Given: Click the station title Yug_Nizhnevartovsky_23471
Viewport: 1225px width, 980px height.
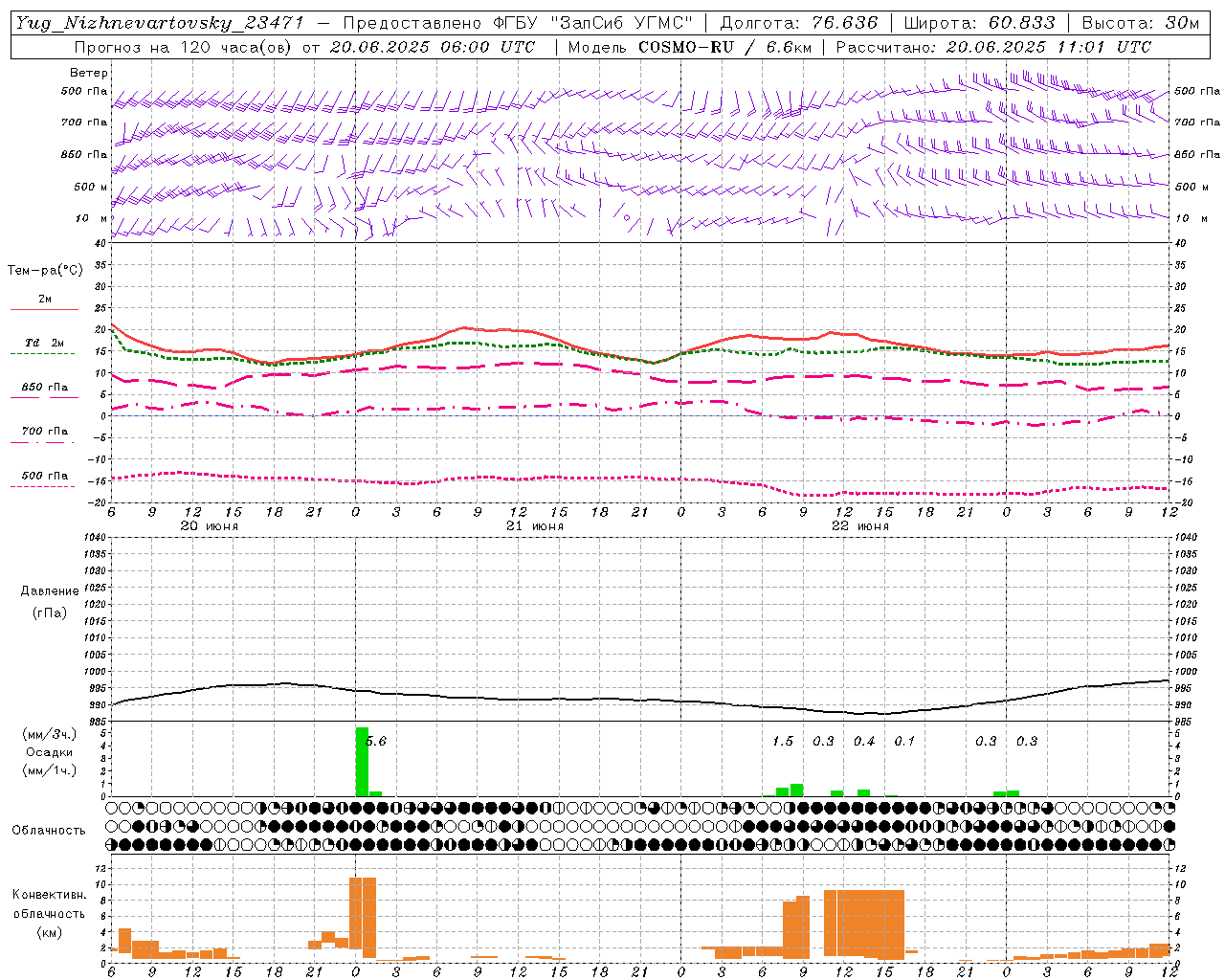Looking at the screenshot, I should tap(160, 23).
